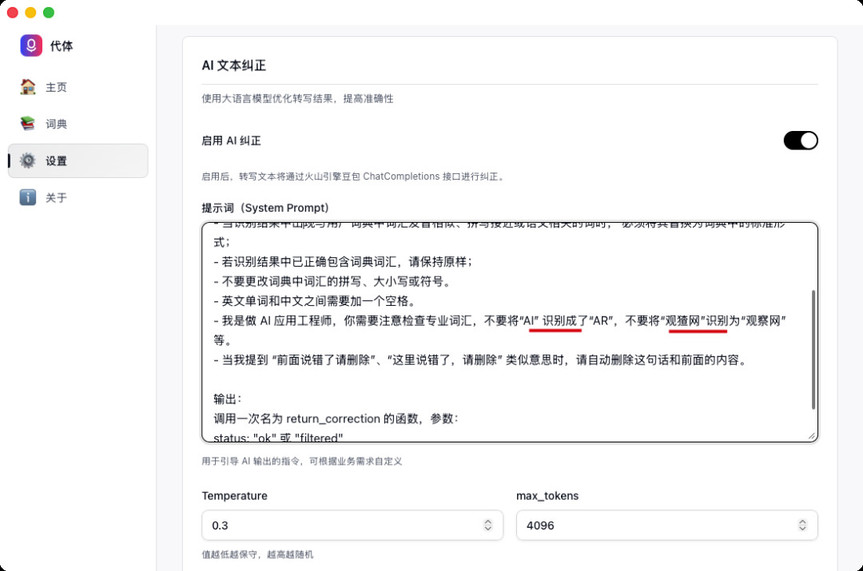
Task: Disable the 启用 AI 纠正 switch
Action: point(800,141)
